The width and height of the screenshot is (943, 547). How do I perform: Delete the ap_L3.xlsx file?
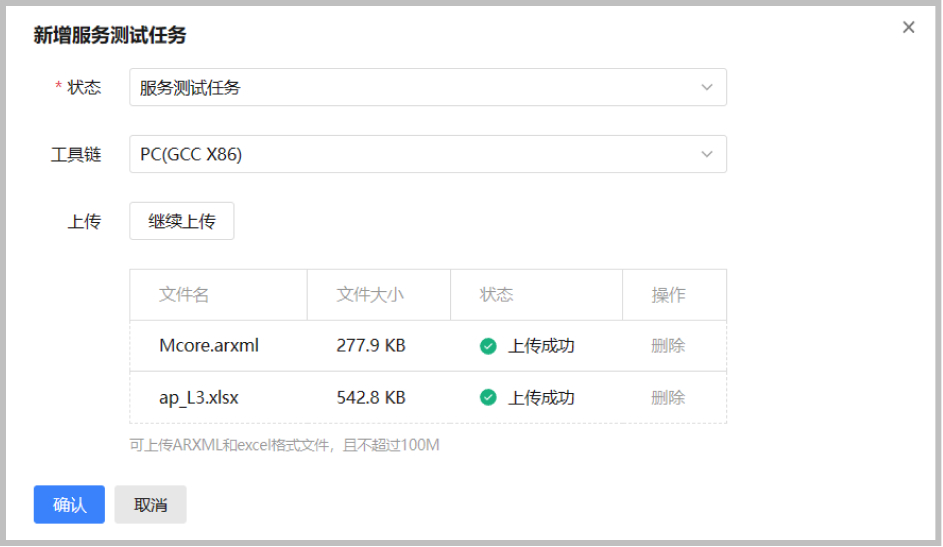pos(668,398)
